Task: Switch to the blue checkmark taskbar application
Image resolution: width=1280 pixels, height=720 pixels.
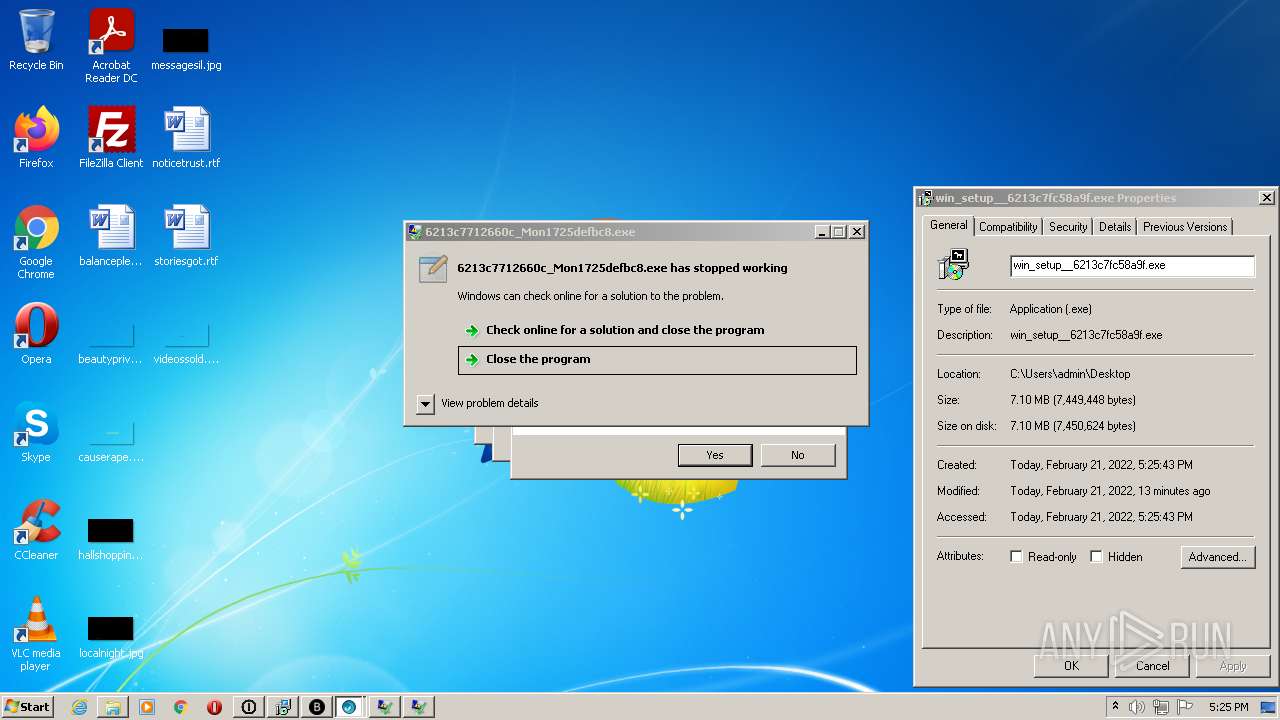Action: [349, 707]
